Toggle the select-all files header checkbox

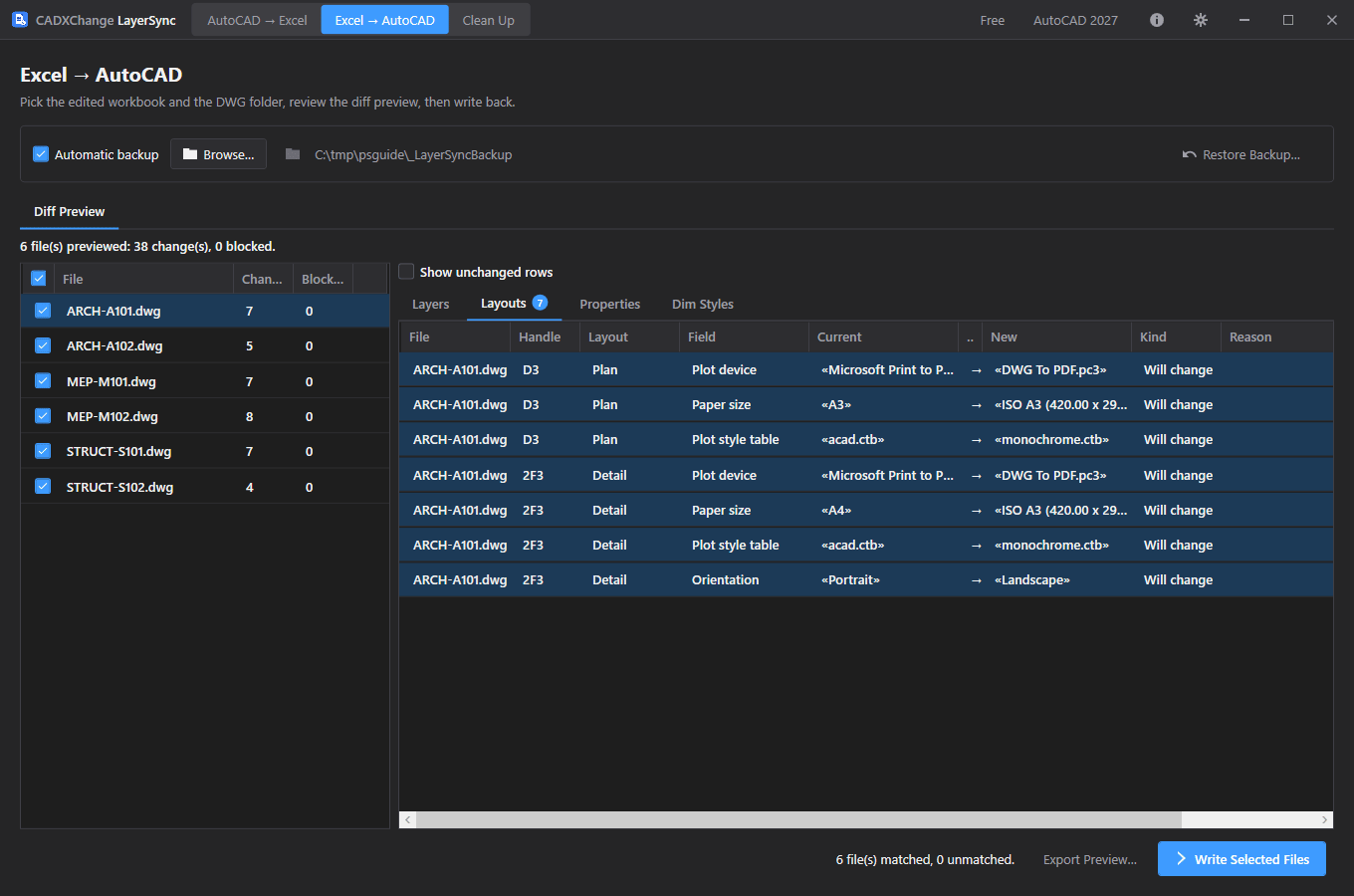39,279
